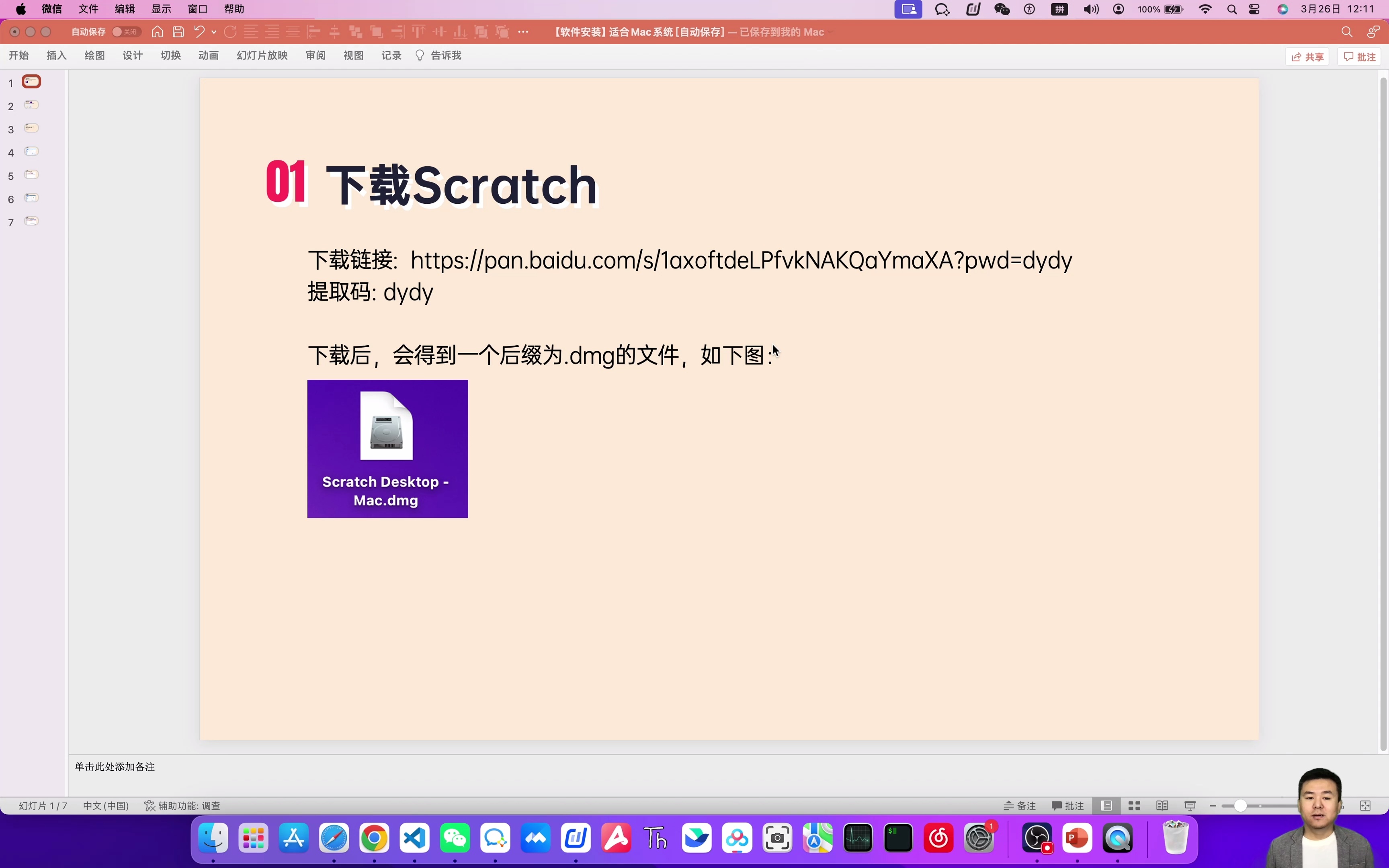Expand the undo dropdown chevron
Viewport: 1389px width, 868px height.
(x=215, y=32)
